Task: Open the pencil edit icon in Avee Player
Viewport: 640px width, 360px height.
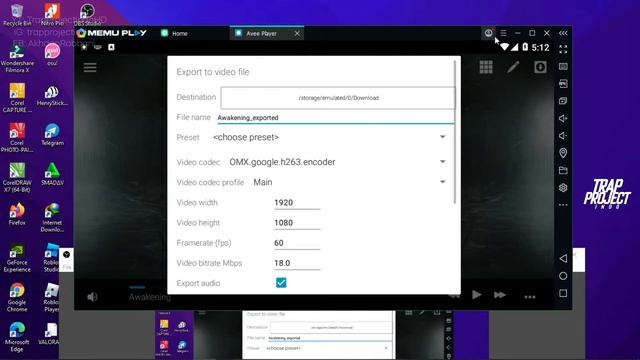Action: click(x=513, y=67)
